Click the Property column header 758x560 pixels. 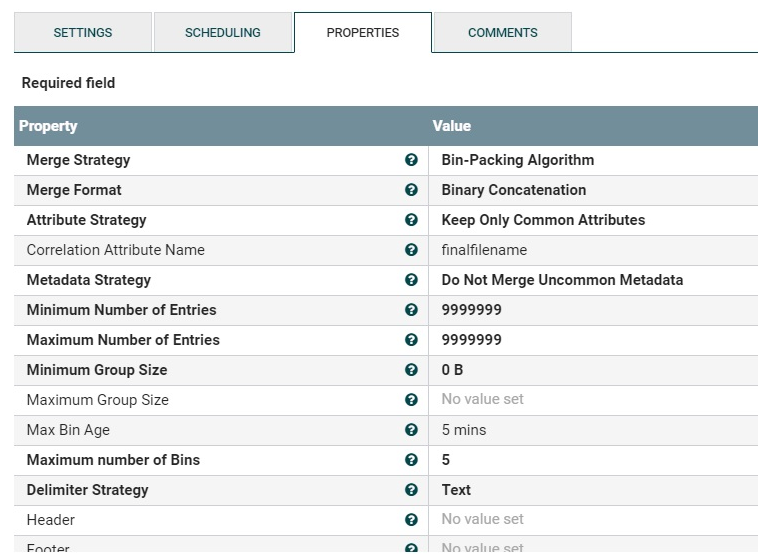click(x=48, y=126)
